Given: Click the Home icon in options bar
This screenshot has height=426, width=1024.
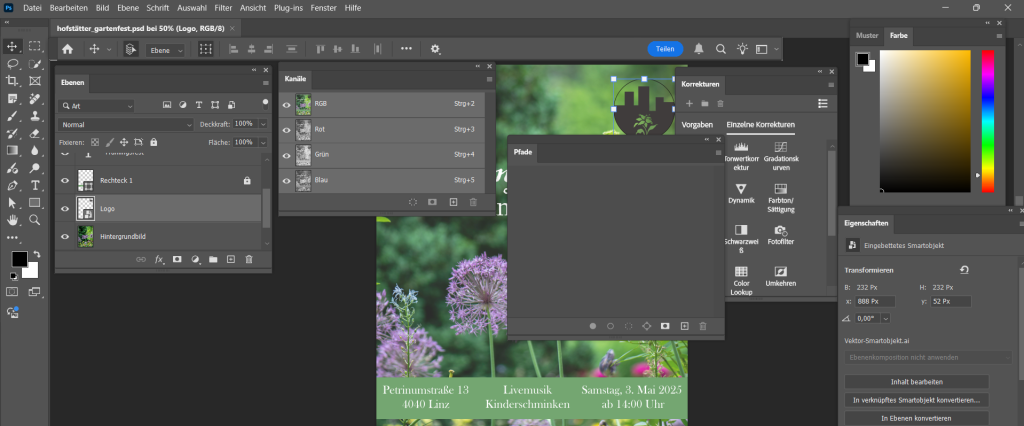Looking at the screenshot, I should [x=68, y=48].
